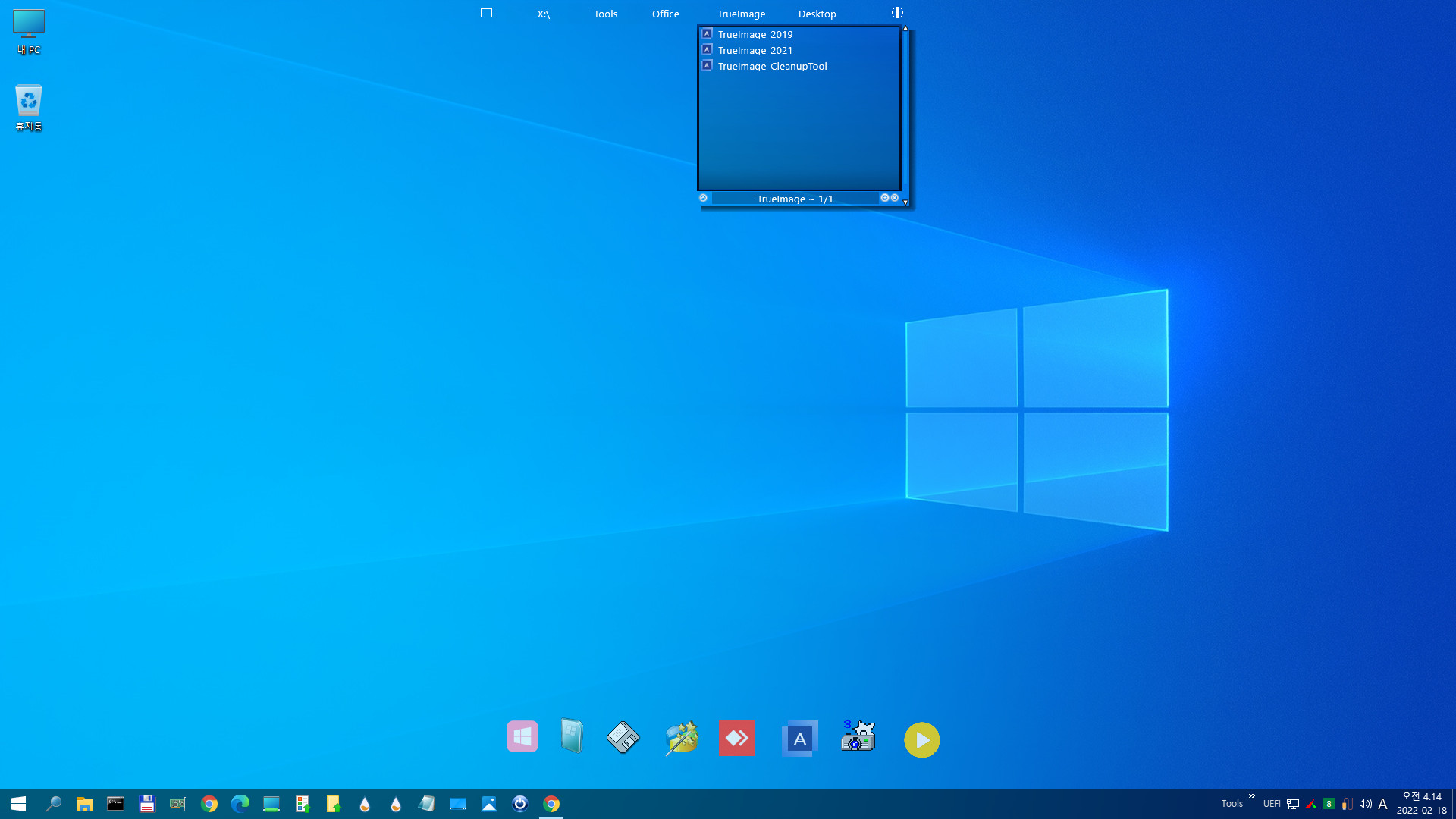Open the Windows Start button
1456x819 pixels.
18,804
